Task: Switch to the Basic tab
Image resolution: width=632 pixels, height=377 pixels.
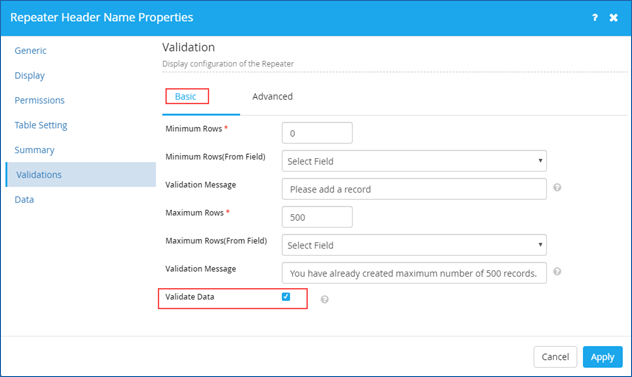Action: click(x=185, y=96)
